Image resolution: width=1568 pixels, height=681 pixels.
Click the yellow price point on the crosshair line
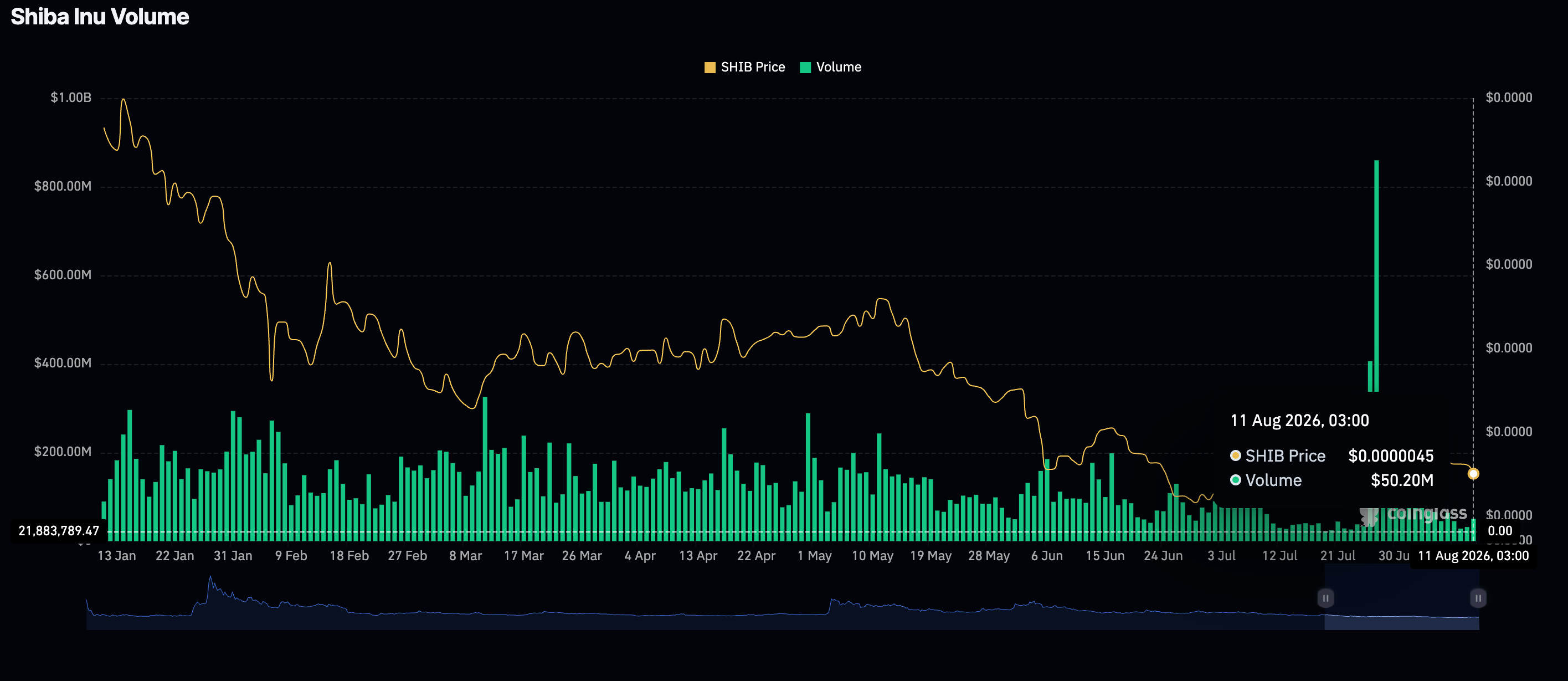(x=1473, y=473)
